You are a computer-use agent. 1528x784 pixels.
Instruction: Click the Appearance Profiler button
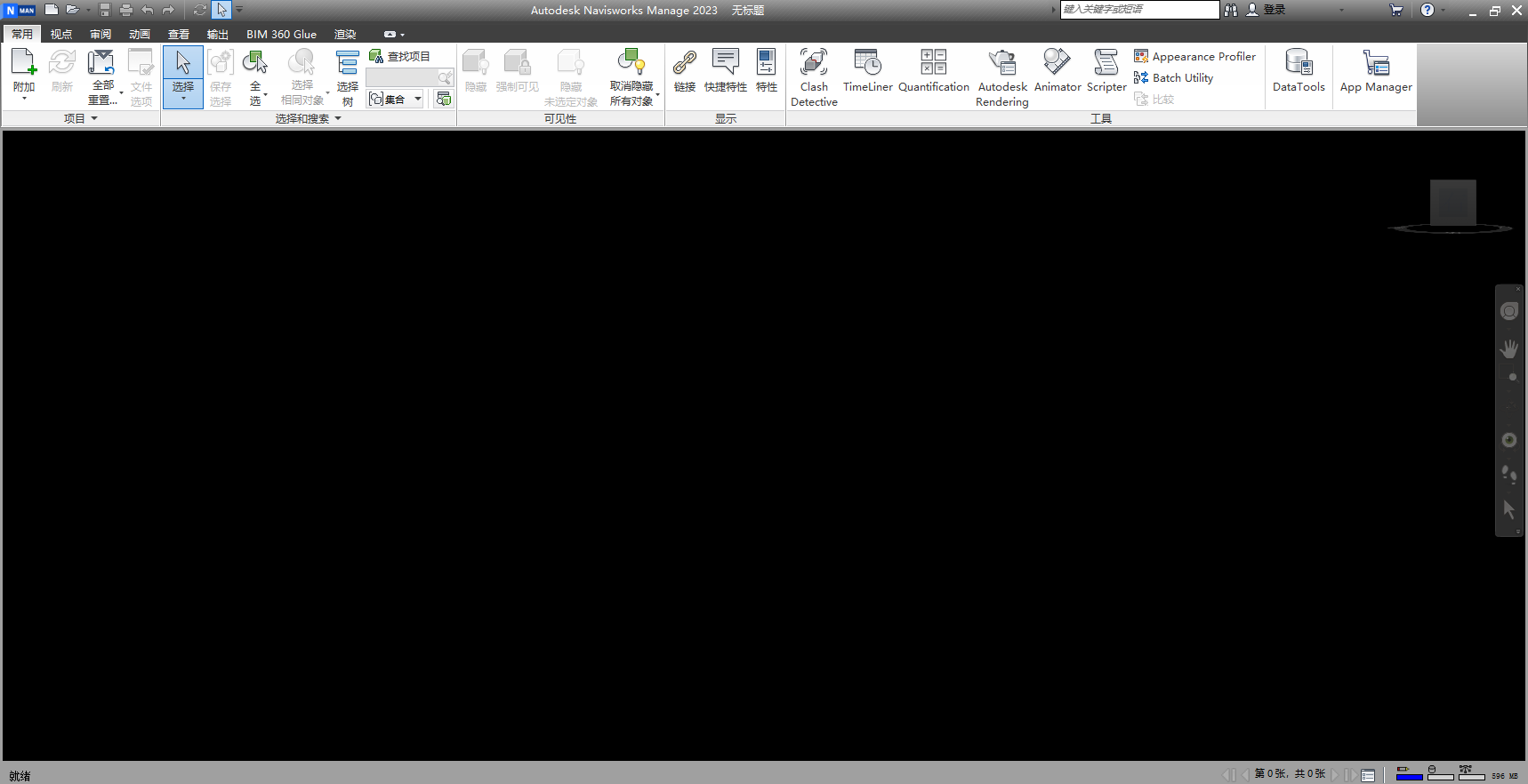pos(1194,56)
